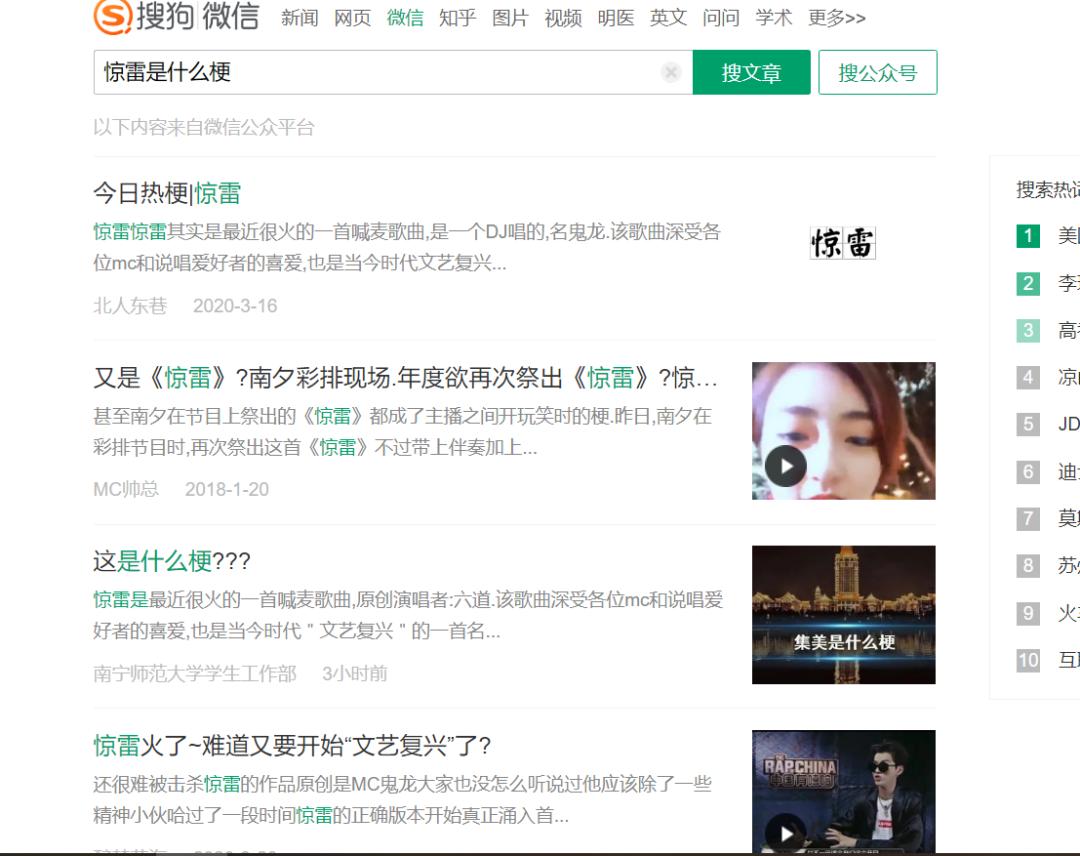The image size is (1080, 856).
Task: Open the 知乎 search category
Action: 456,17
